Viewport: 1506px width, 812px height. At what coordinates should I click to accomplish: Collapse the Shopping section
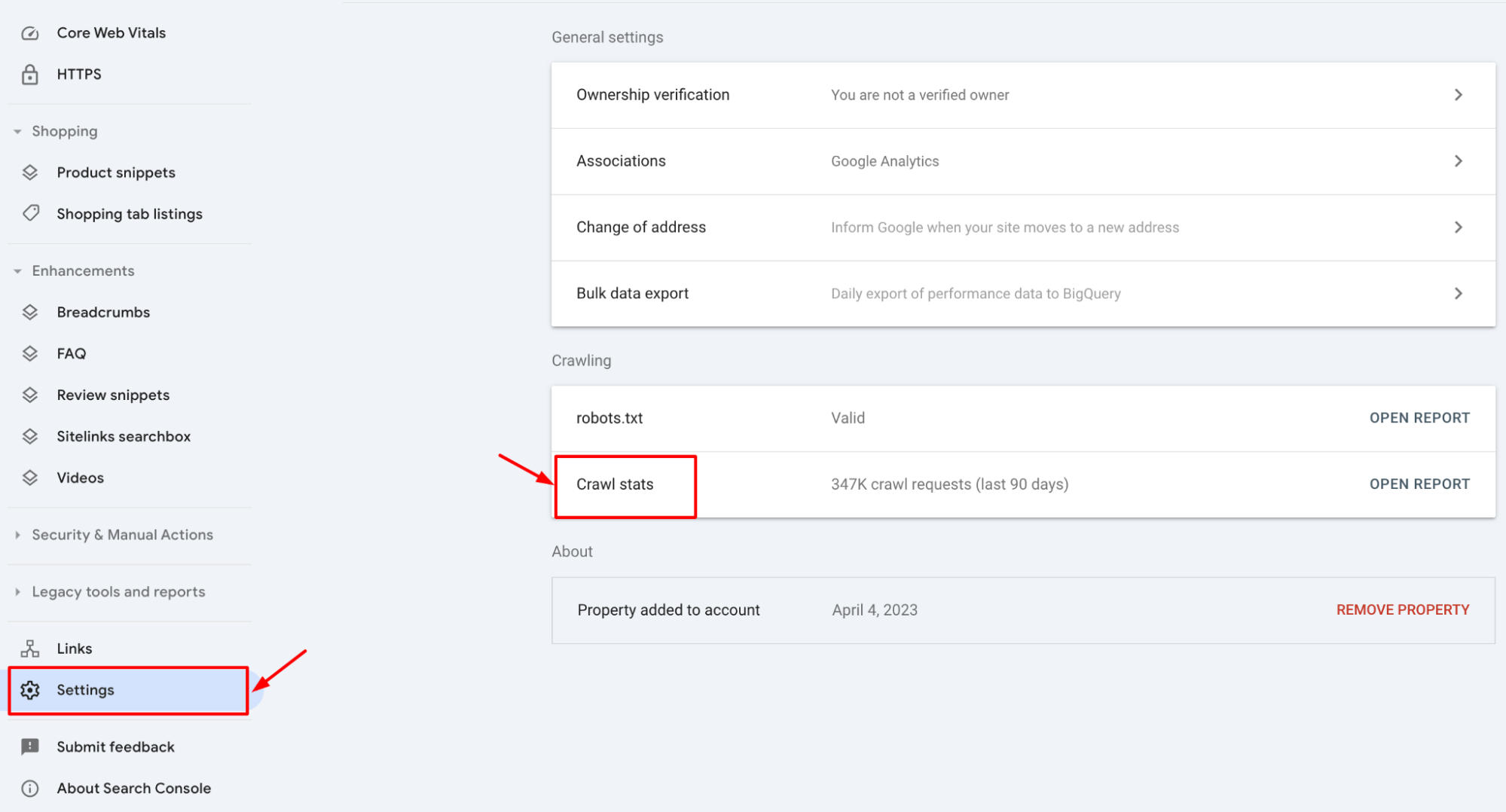17,132
